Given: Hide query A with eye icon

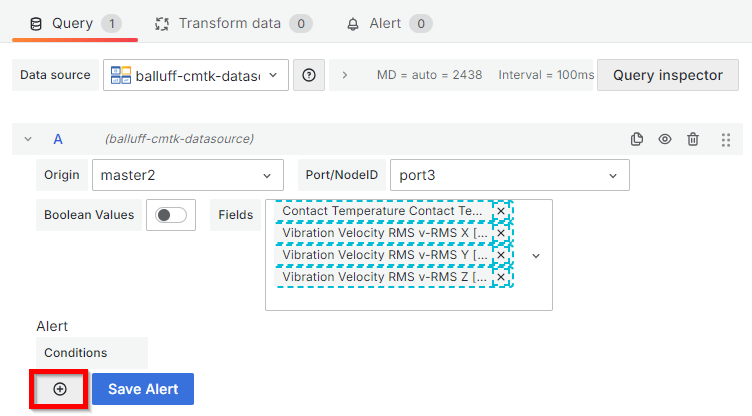Looking at the screenshot, I should (x=665, y=140).
